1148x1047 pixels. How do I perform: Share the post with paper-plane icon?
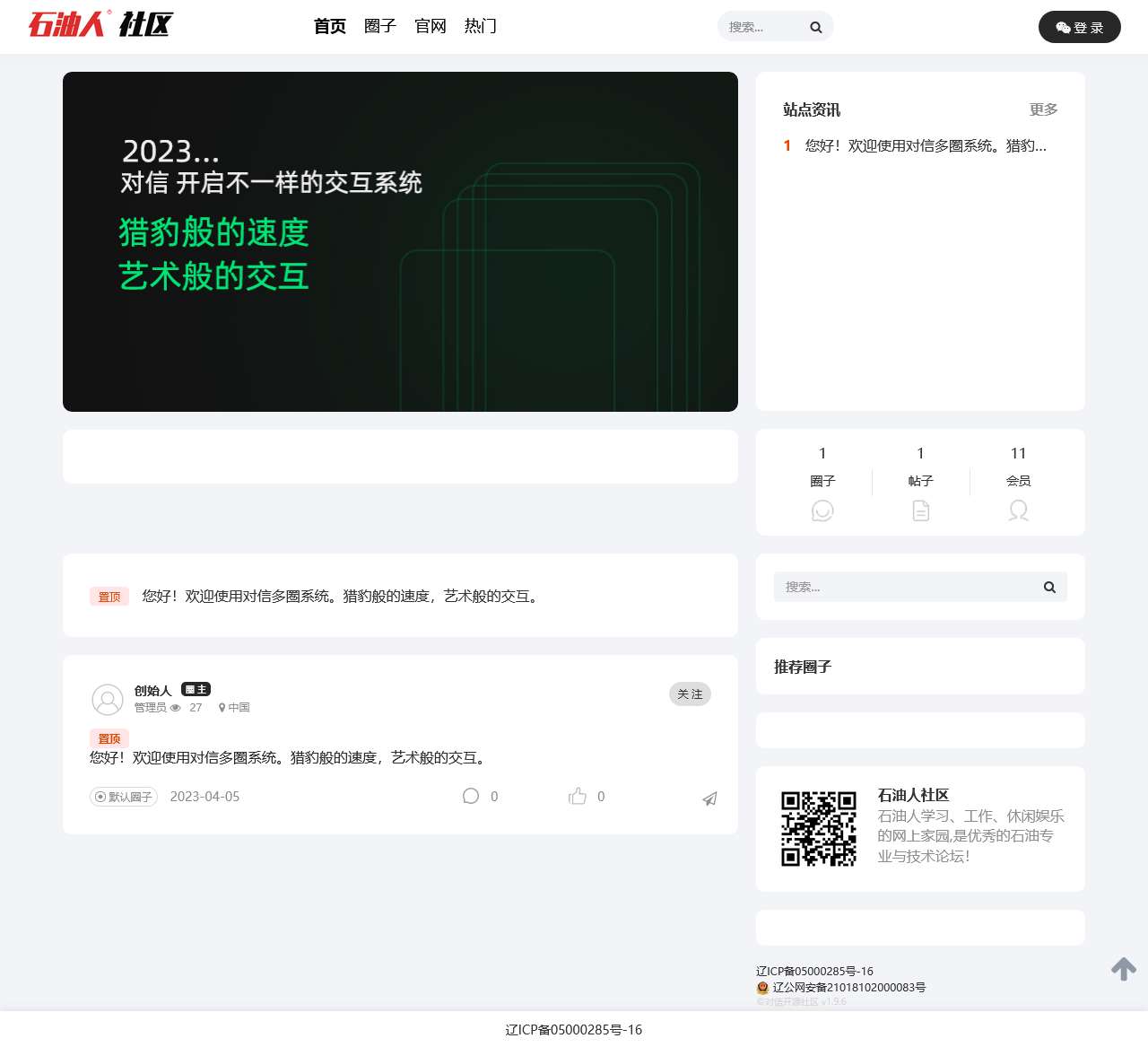(x=709, y=798)
